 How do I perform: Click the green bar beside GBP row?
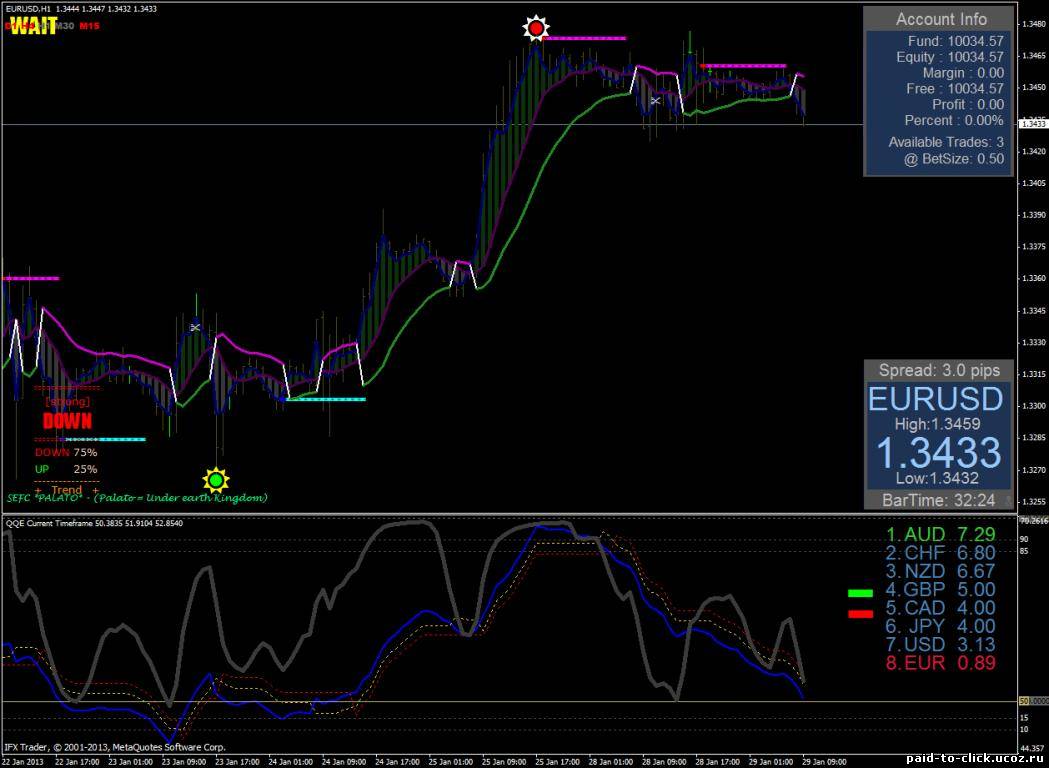coord(860,593)
